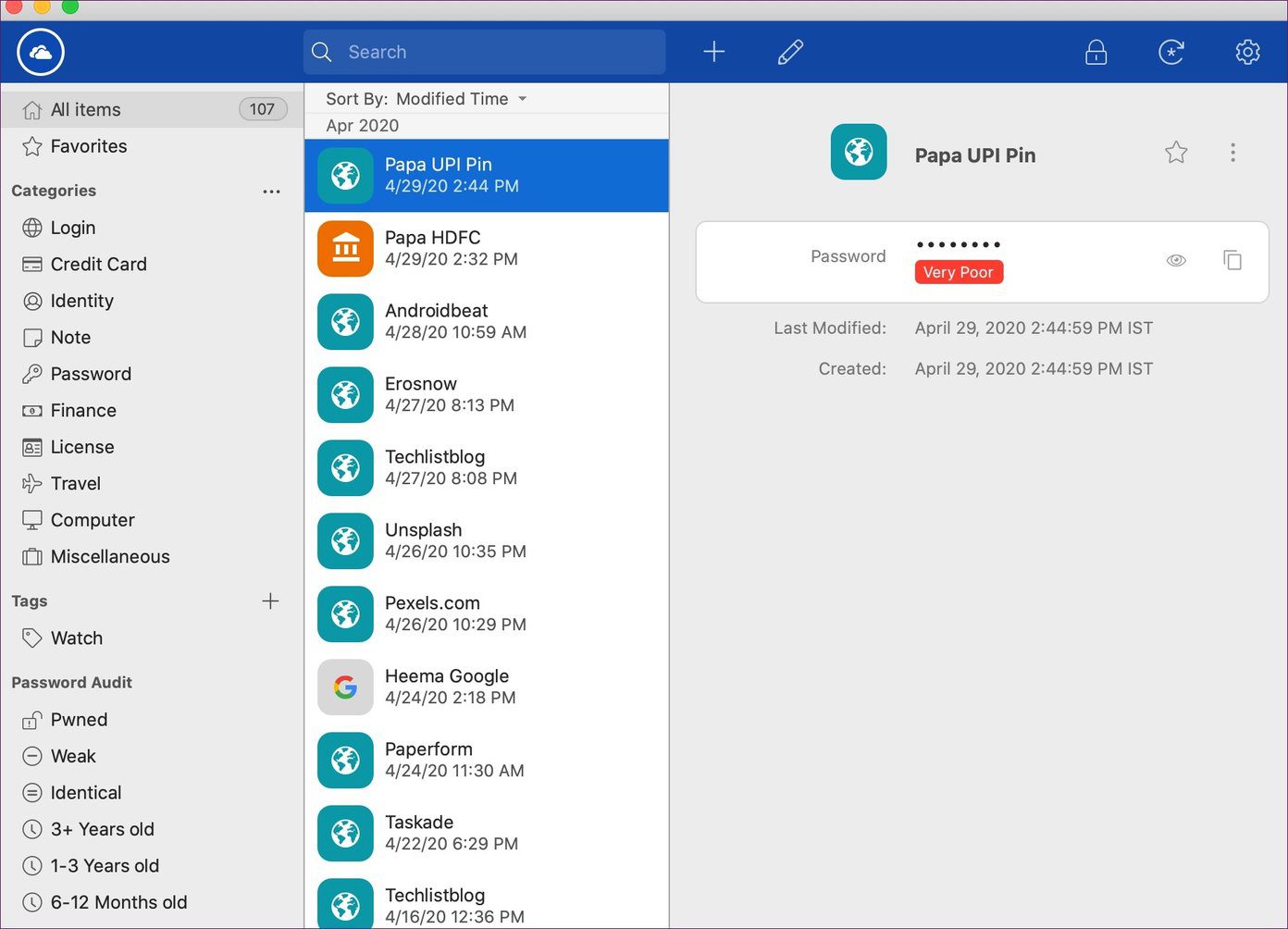The image size is (1288, 929).
Task: Open the Androidbeat item
Action: [x=487, y=322]
